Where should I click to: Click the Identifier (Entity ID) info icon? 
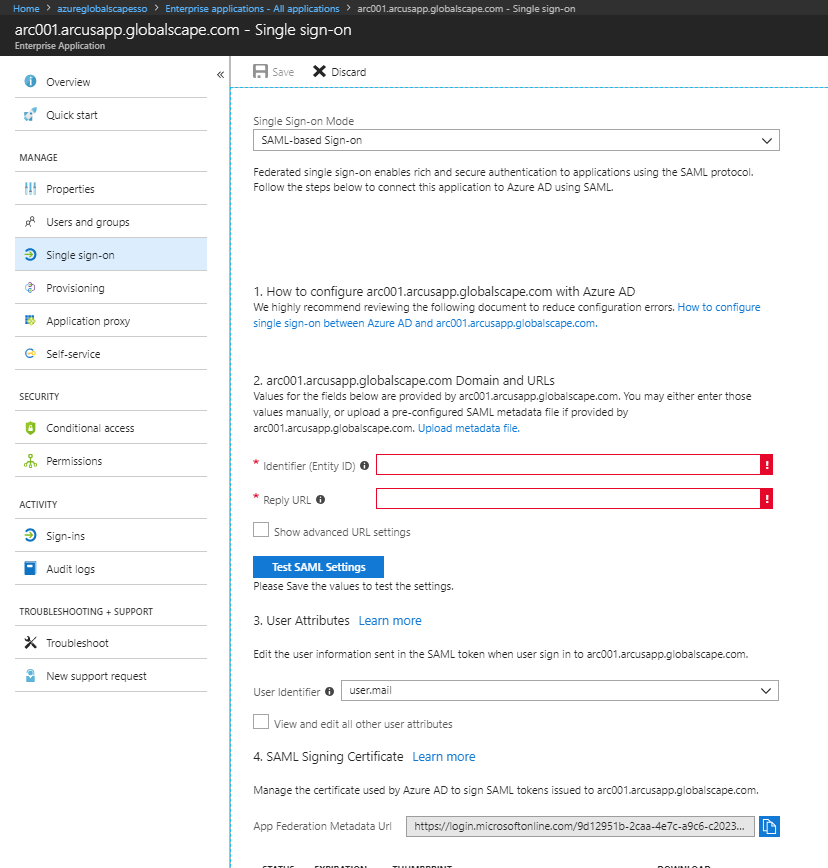point(364,466)
